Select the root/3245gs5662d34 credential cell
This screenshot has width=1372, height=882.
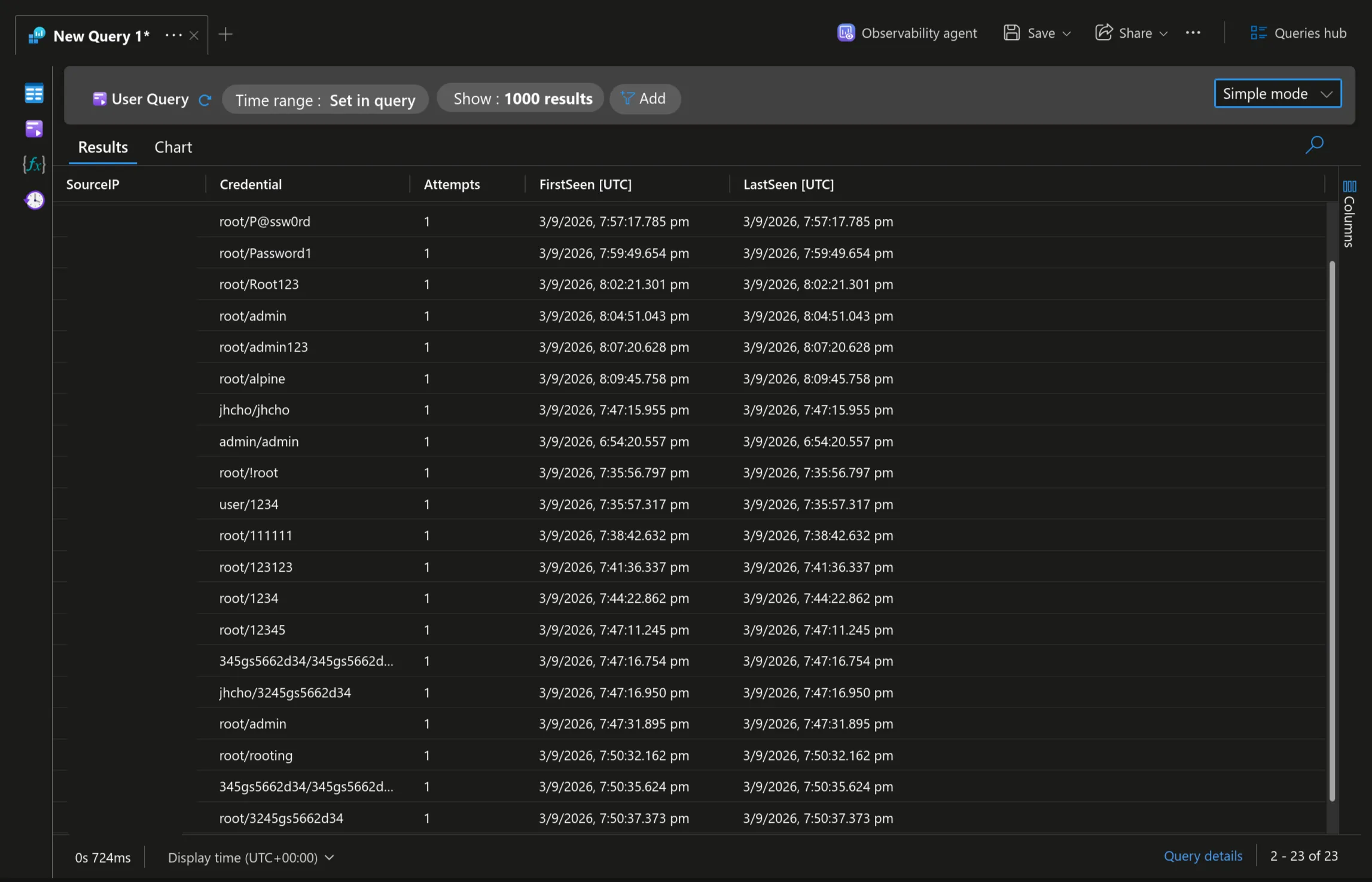point(281,818)
